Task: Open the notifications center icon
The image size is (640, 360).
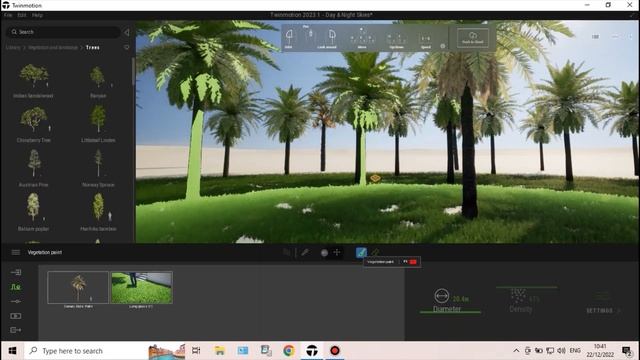Action: (627, 351)
